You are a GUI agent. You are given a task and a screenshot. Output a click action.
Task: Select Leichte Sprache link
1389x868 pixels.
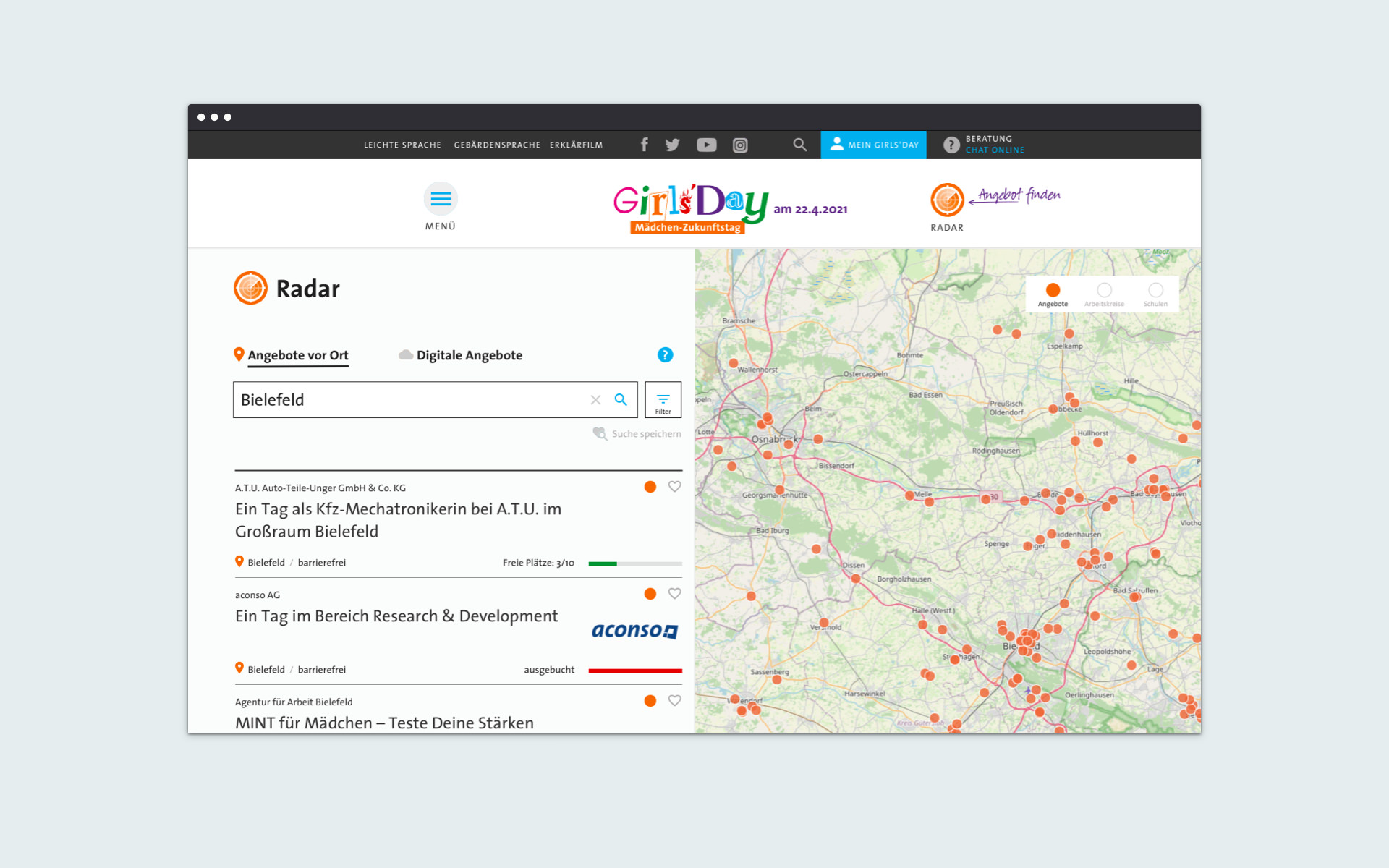(402, 145)
